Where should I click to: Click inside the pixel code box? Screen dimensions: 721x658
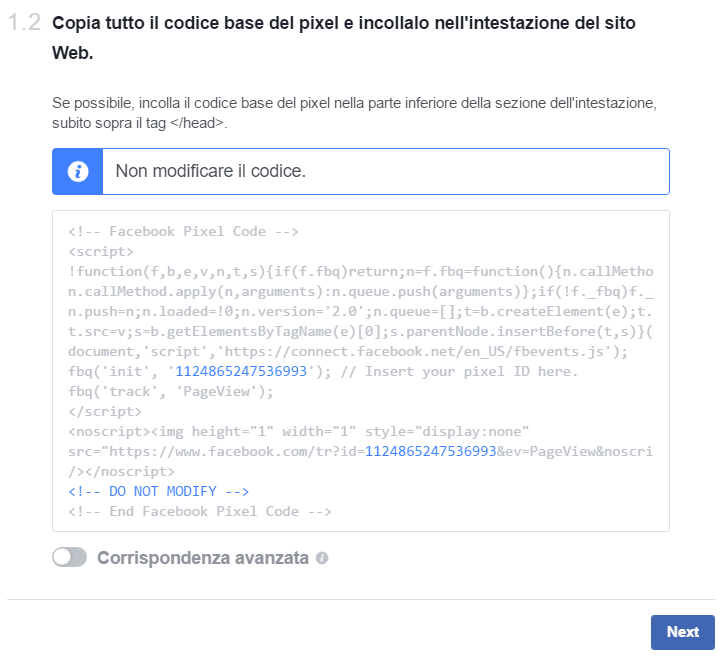point(361,371)
